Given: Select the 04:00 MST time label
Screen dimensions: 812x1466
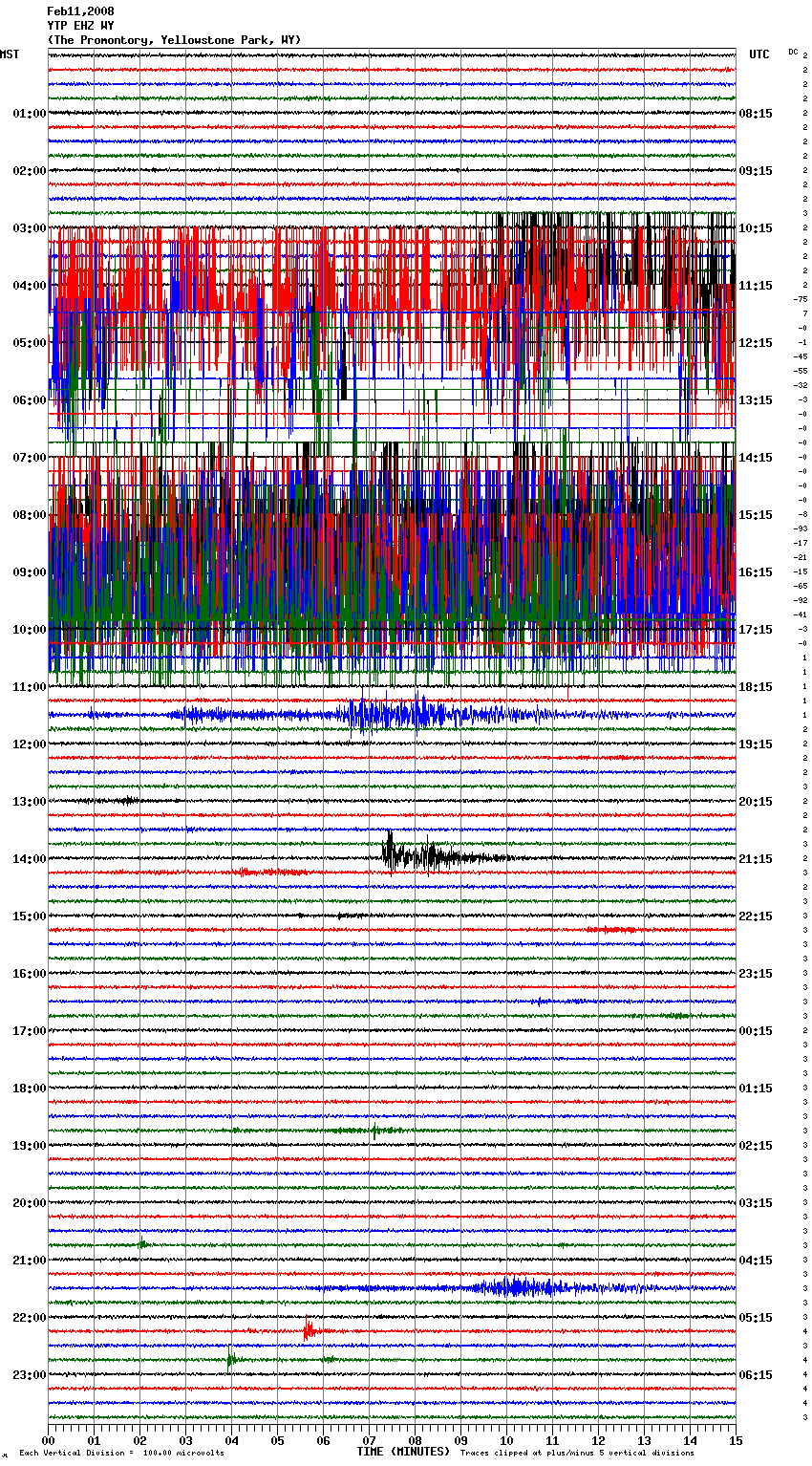Looking at the screenshot, I should [30, 286].
